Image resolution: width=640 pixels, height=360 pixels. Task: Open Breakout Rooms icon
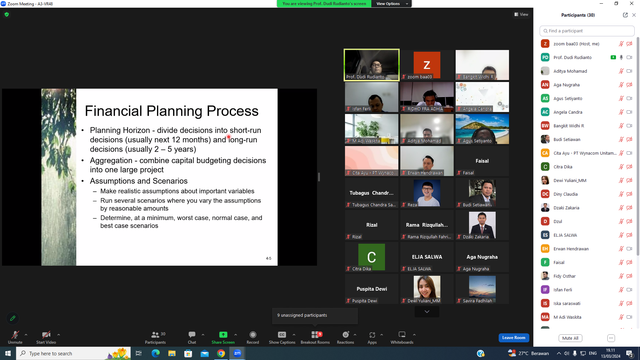click(x=315, y=335)
